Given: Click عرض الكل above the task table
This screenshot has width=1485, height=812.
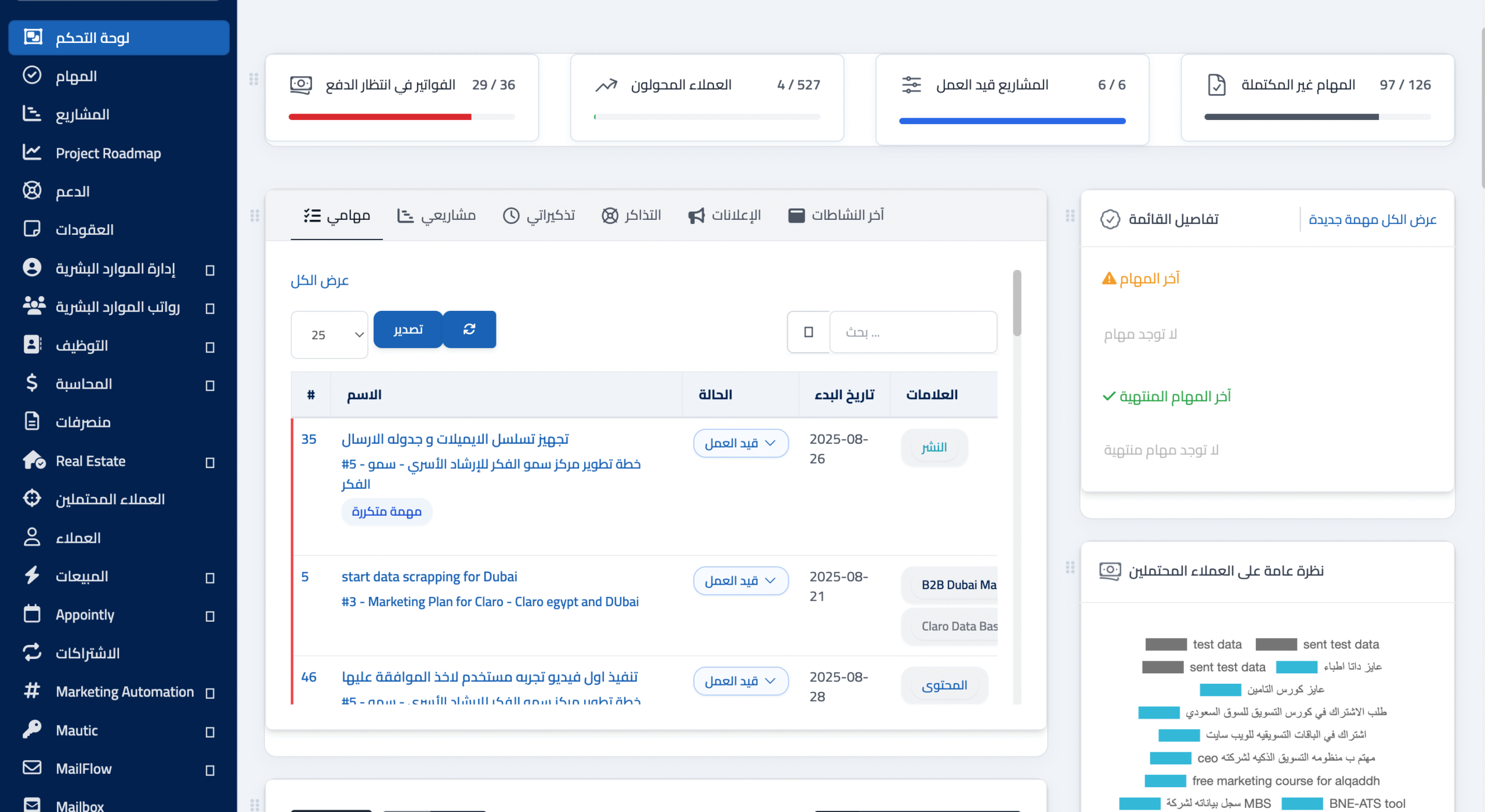Looking at the screenshot, I should point(319,281).
